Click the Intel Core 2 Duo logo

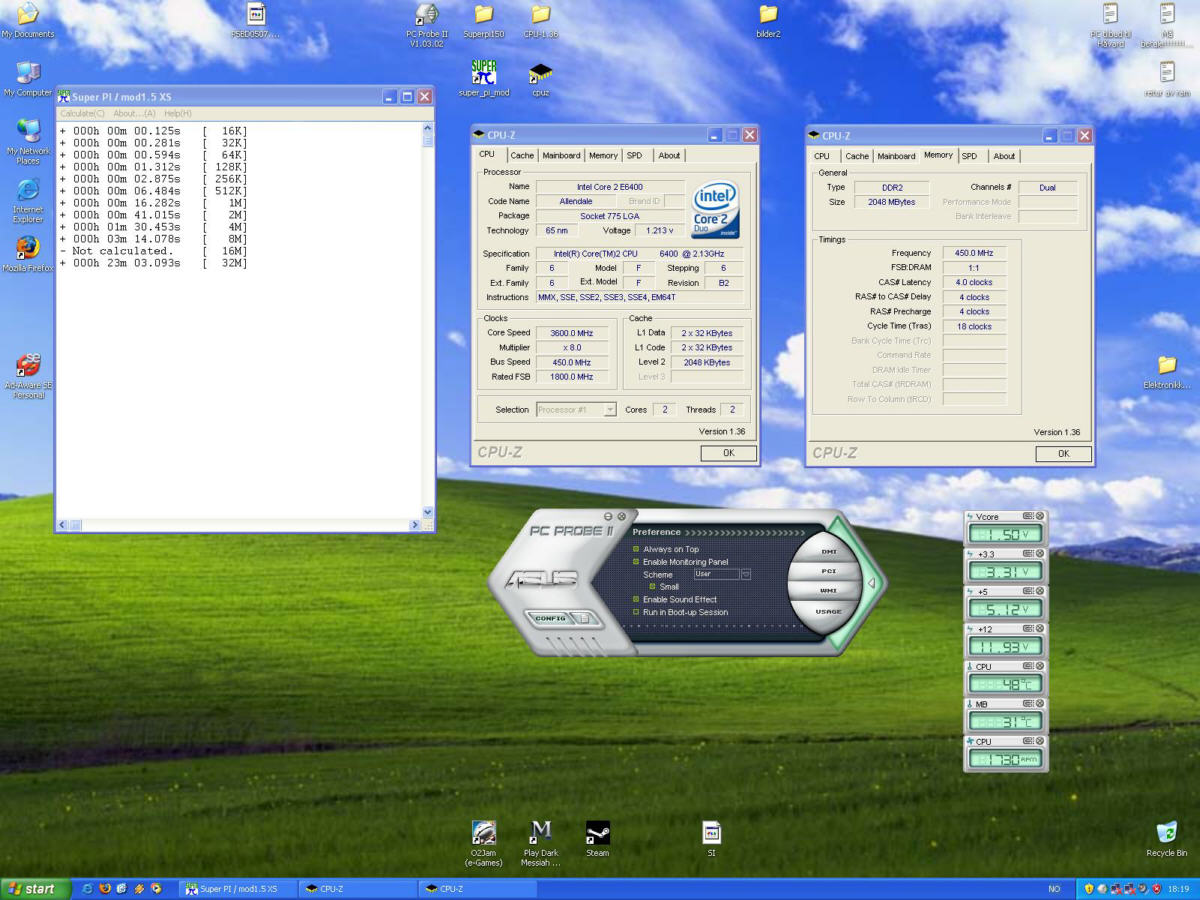[x=716, y=209]
